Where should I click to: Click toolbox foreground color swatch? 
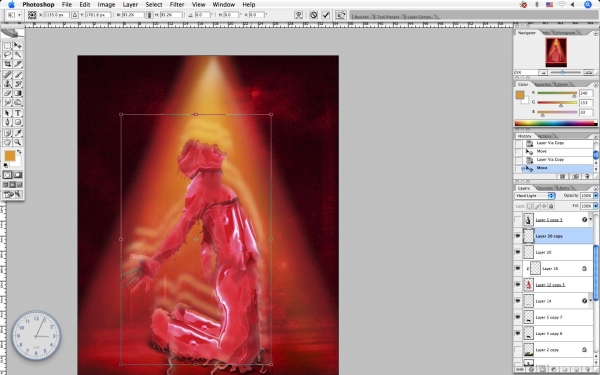(9, 156)
